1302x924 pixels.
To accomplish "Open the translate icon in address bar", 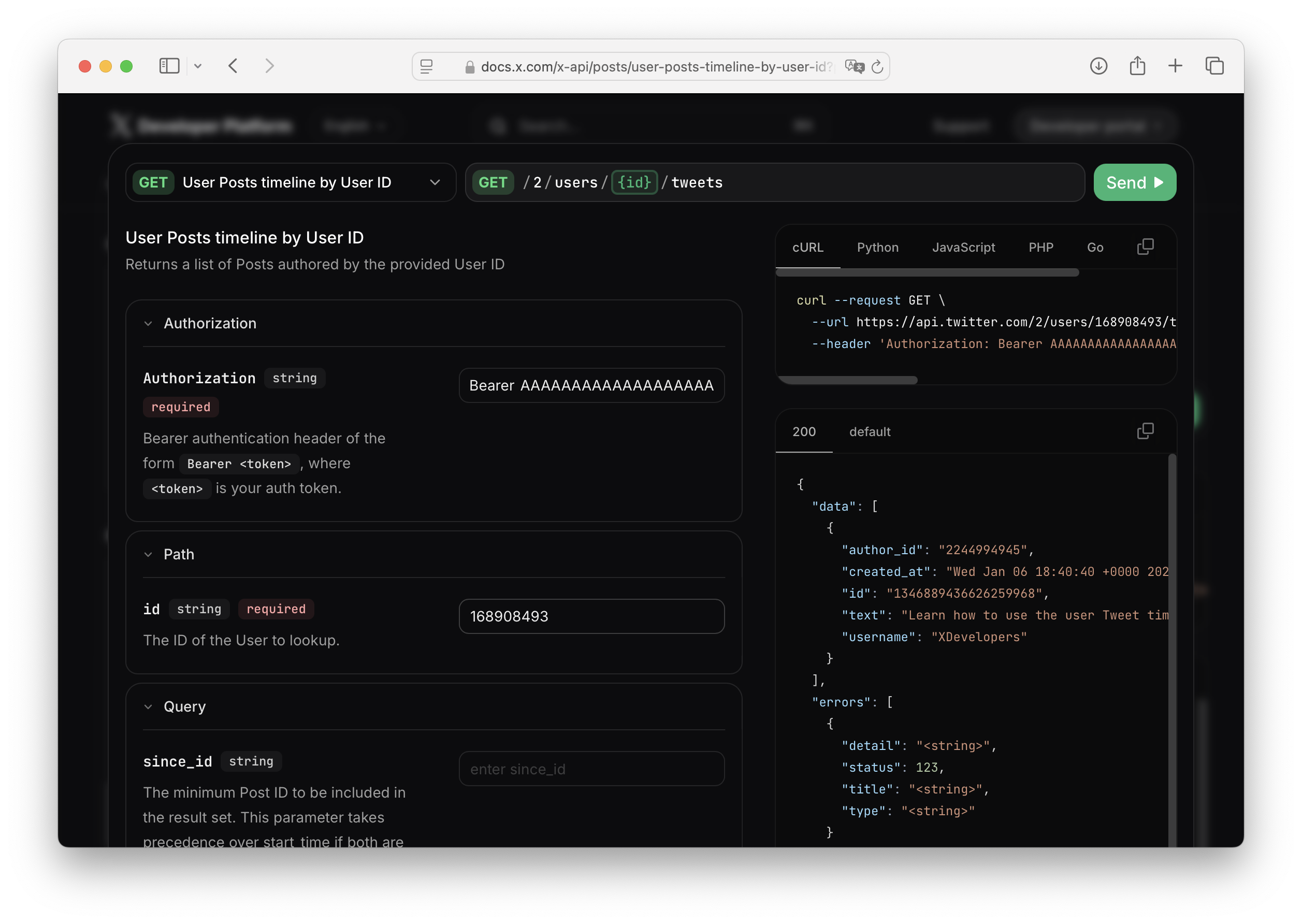I will pyautogui.click(x=854, y=67).
